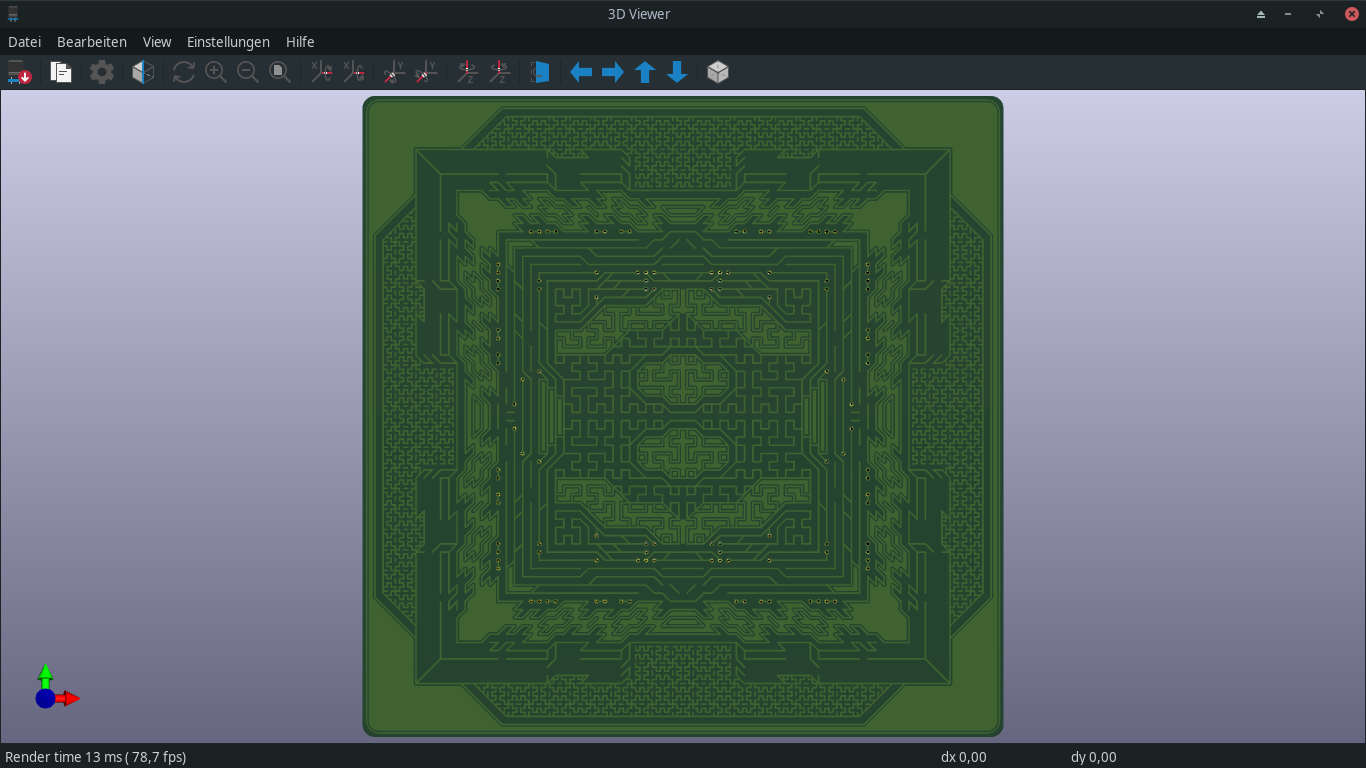1366x768 pixels.
Task: Open the Datei menu
Action: point(24,42)
